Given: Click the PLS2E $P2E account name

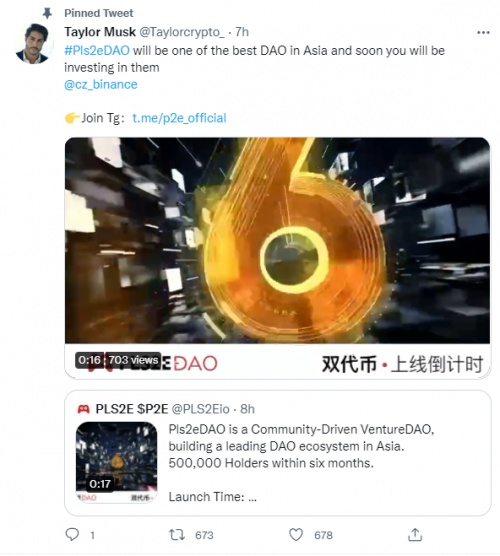Looking at the screenshot, I should point(132,409).
